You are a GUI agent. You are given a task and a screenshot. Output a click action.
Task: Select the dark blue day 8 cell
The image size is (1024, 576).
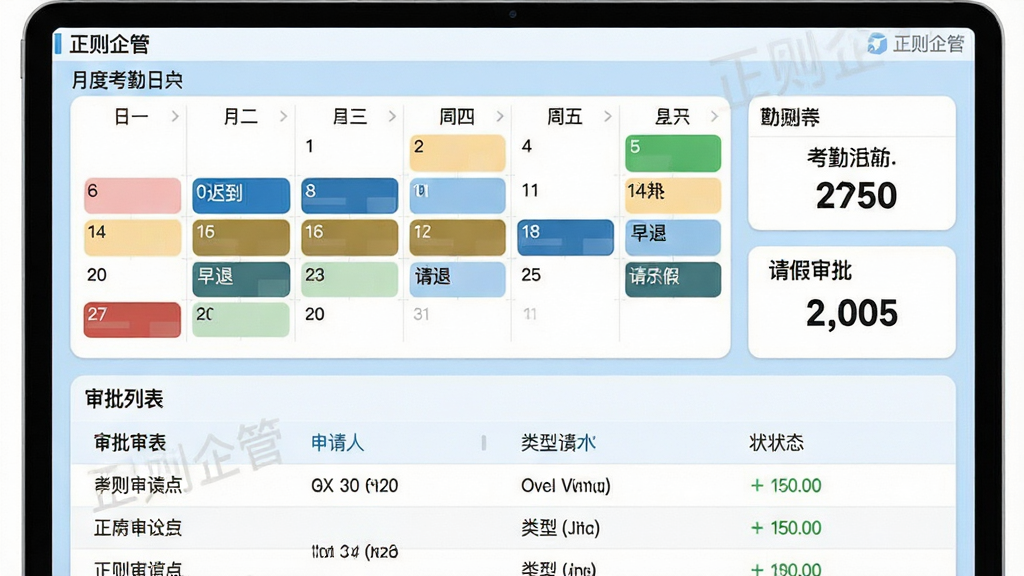[349, 195]
